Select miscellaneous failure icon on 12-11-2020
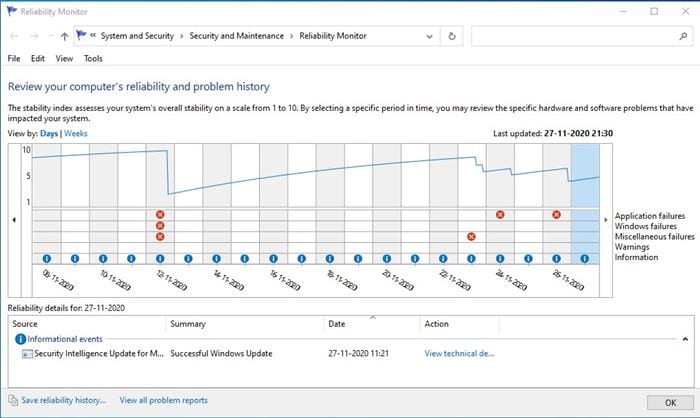 coord(160,236)
